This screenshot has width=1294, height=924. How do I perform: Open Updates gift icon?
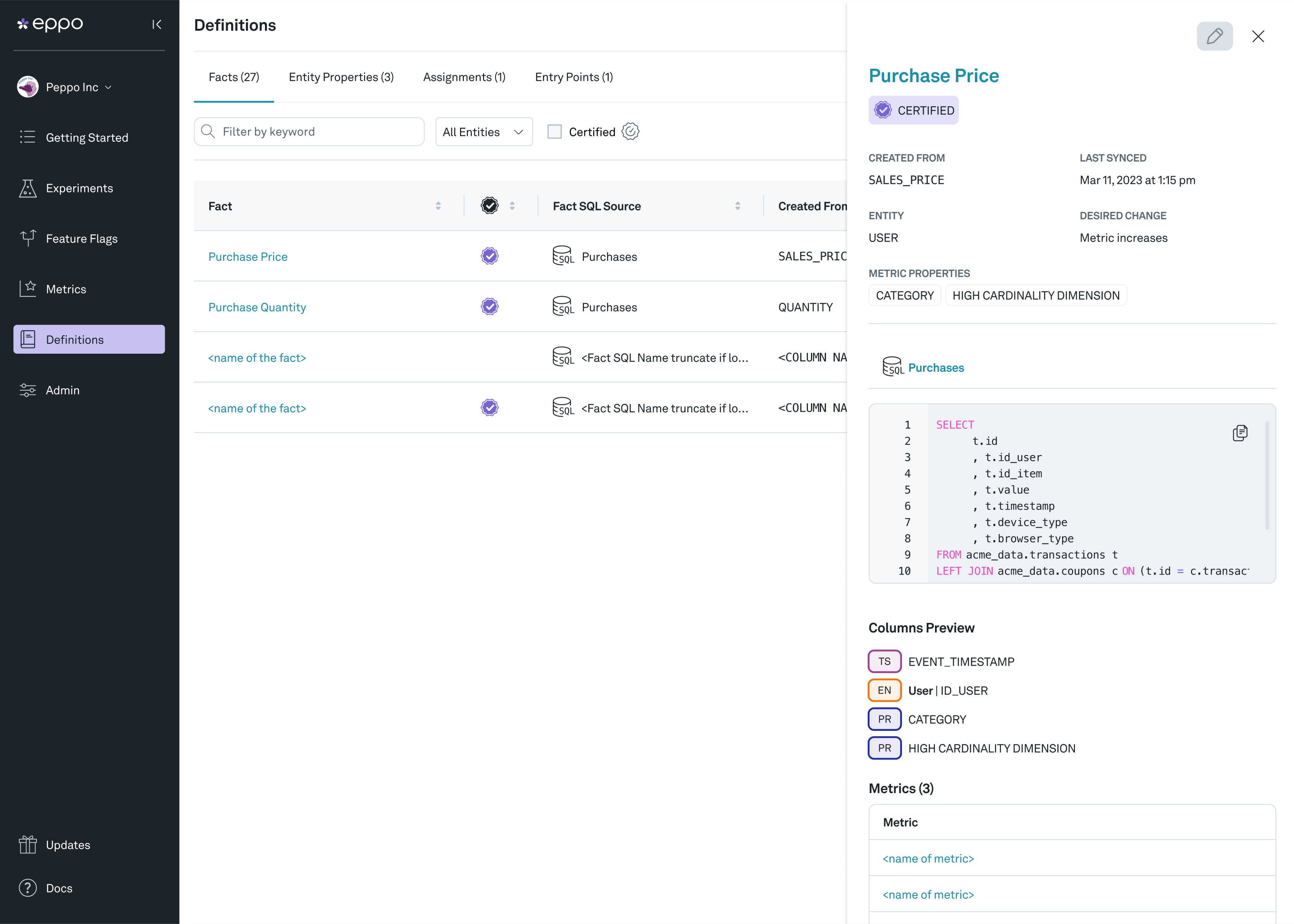click(27, 845)
